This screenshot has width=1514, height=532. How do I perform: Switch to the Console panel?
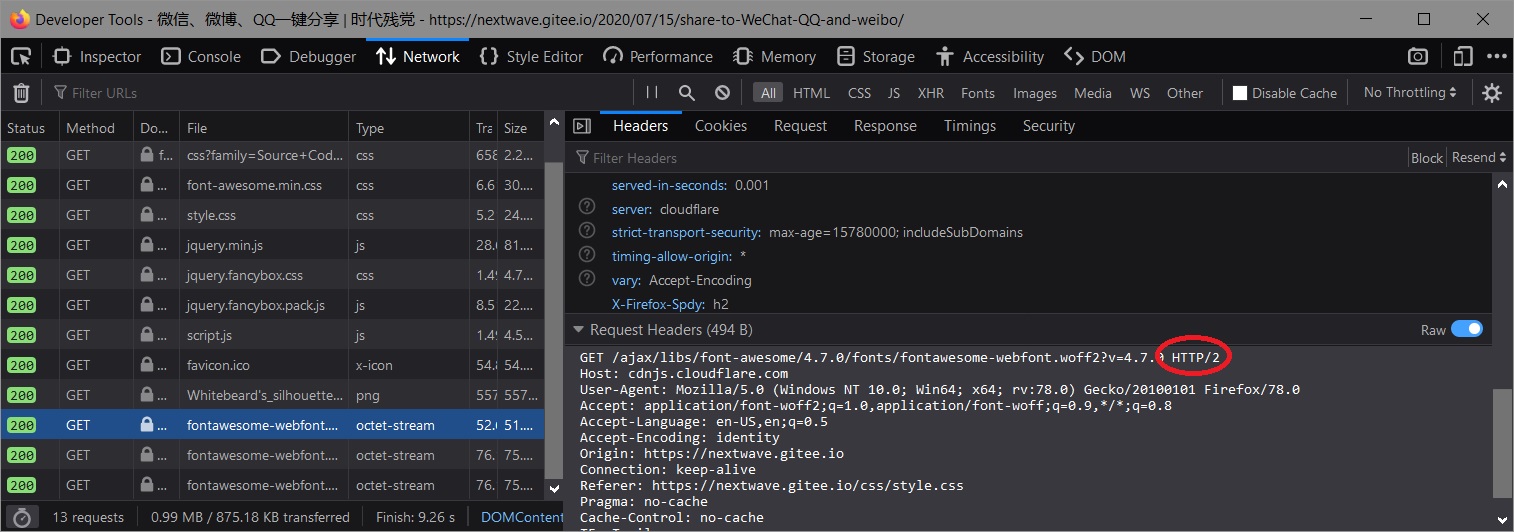[201, 56]
